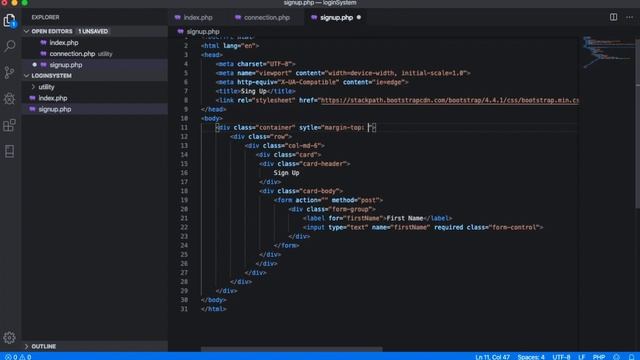640x360 pixels.
Task: Click 'First Name' label text on line 21
Action: pyautogui.click(x=404, y=218)
